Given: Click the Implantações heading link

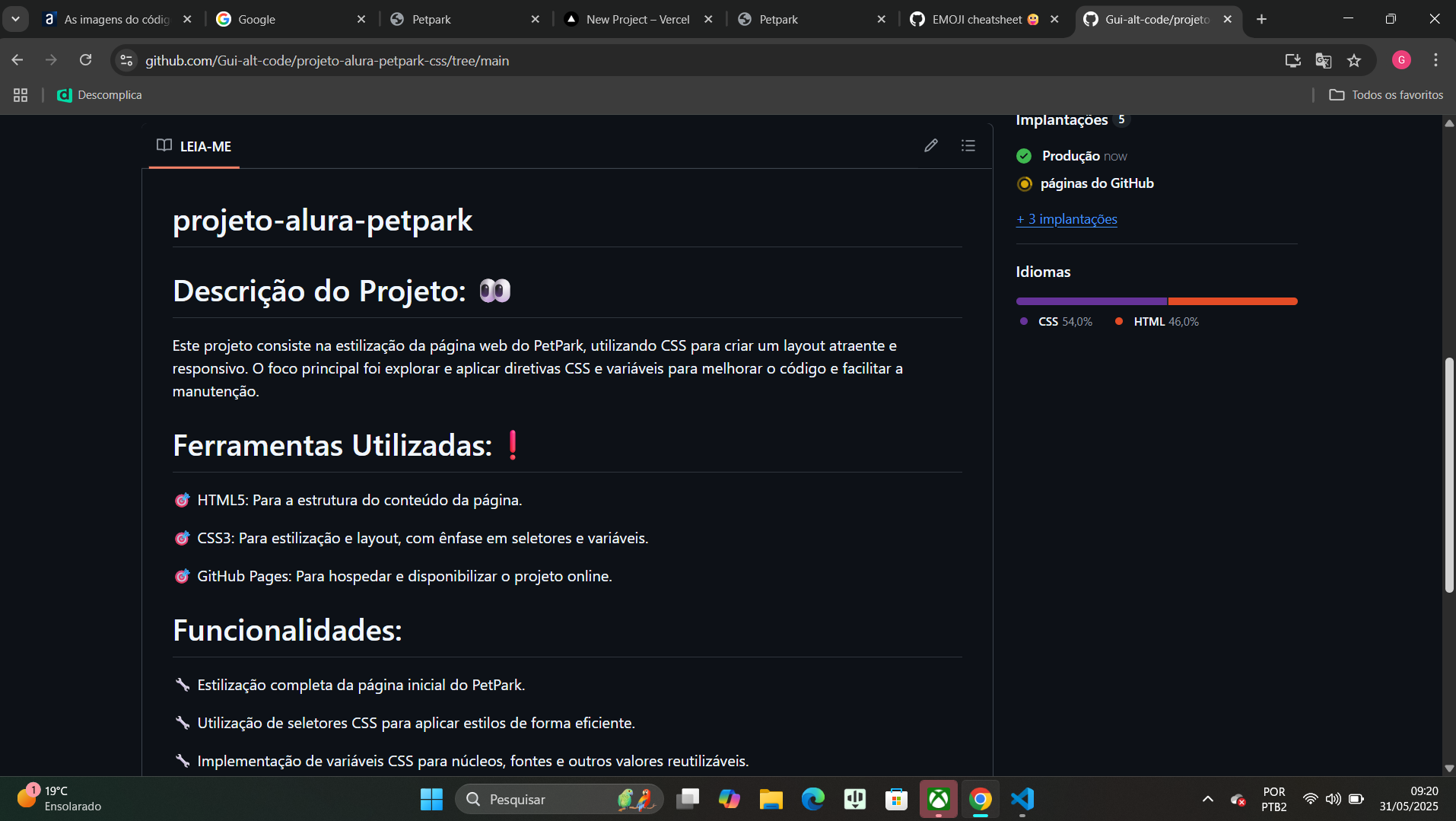Looking at the screenshot, I should pos(1062,119).
